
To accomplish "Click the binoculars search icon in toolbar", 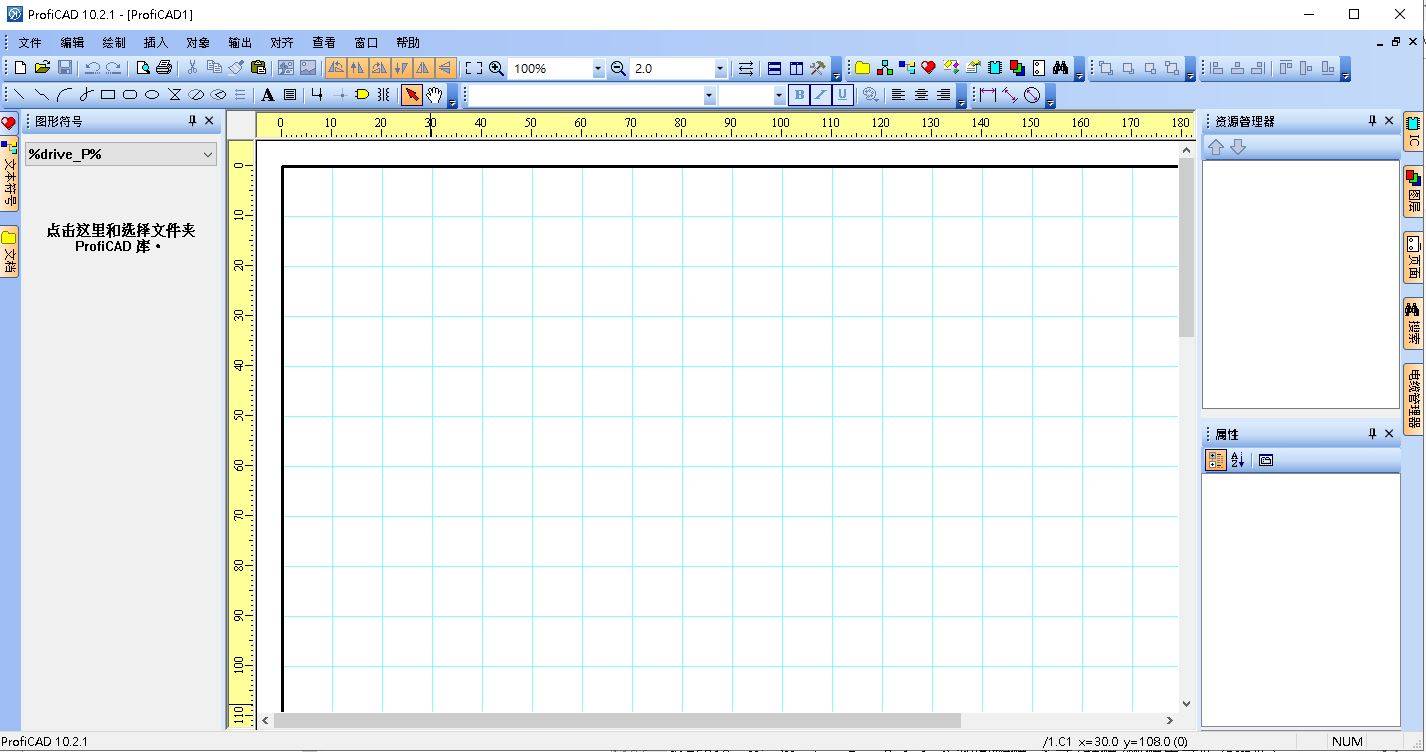I will point(1060,68).
